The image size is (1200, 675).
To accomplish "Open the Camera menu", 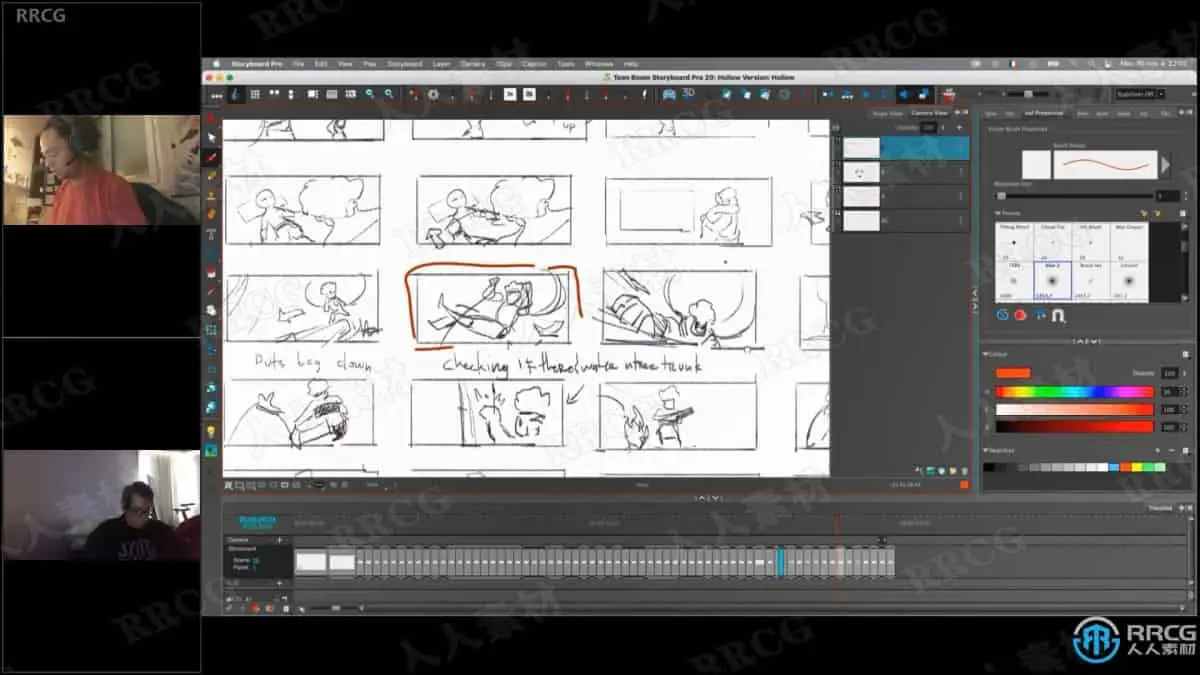I will pos(473,63).
